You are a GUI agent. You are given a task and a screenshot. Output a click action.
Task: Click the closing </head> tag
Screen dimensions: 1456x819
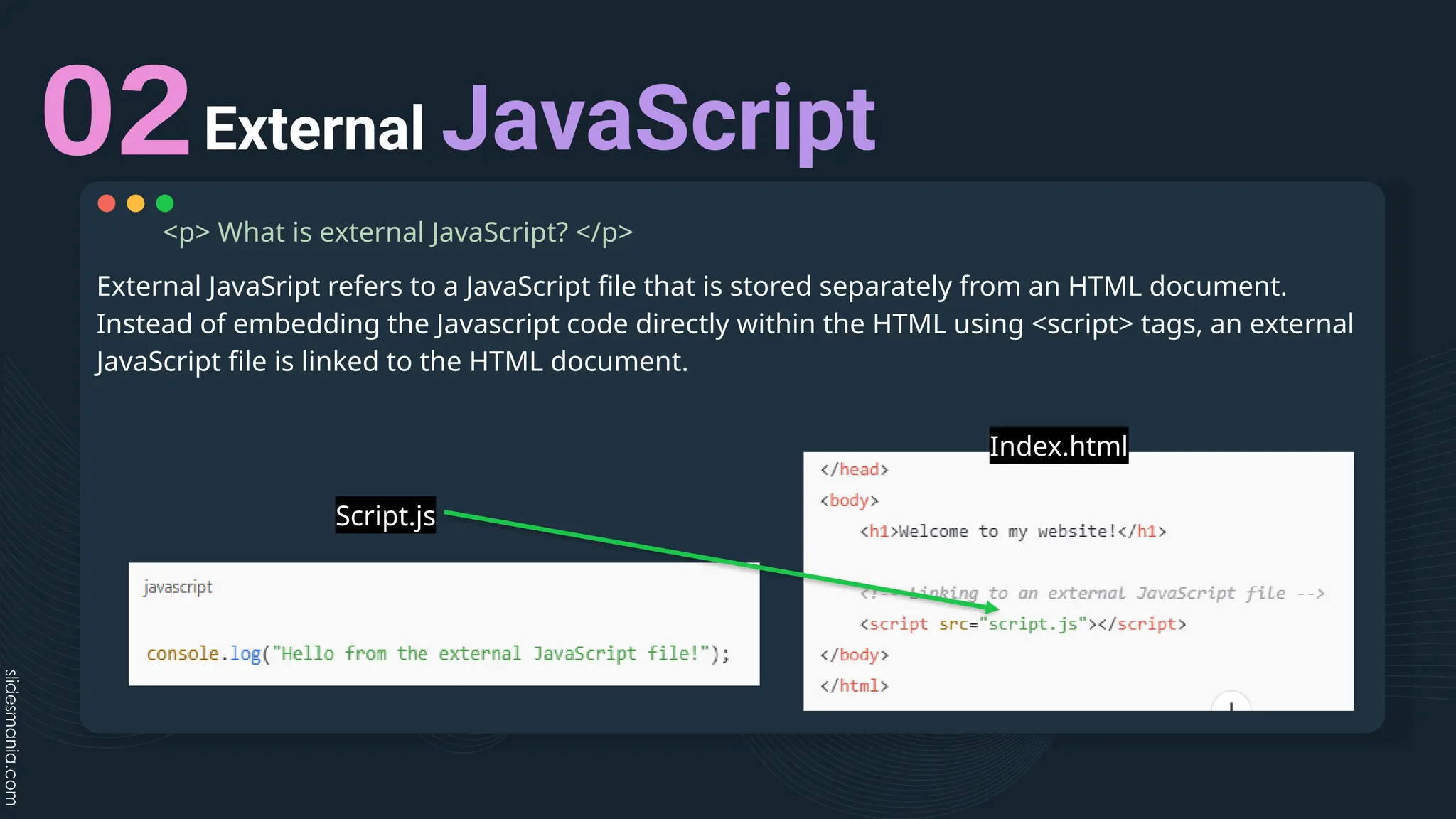[854, 470]
